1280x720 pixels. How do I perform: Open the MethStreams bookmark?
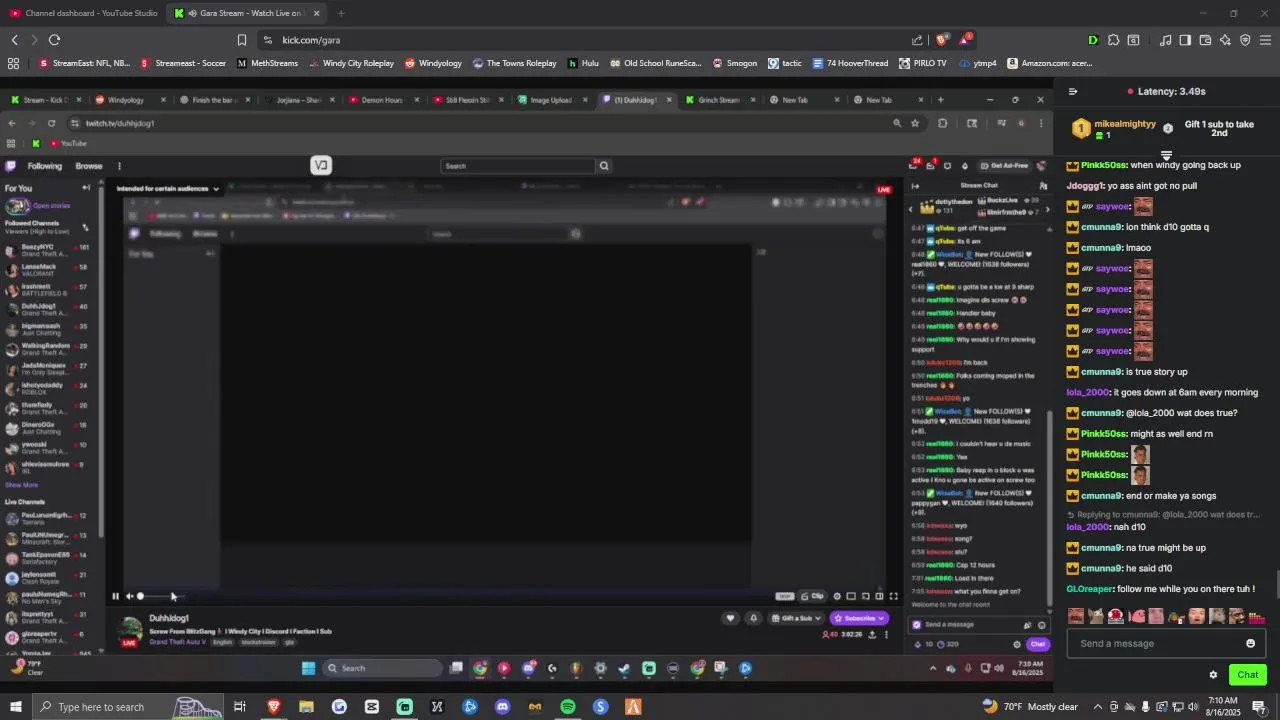(x=267, y=63)
